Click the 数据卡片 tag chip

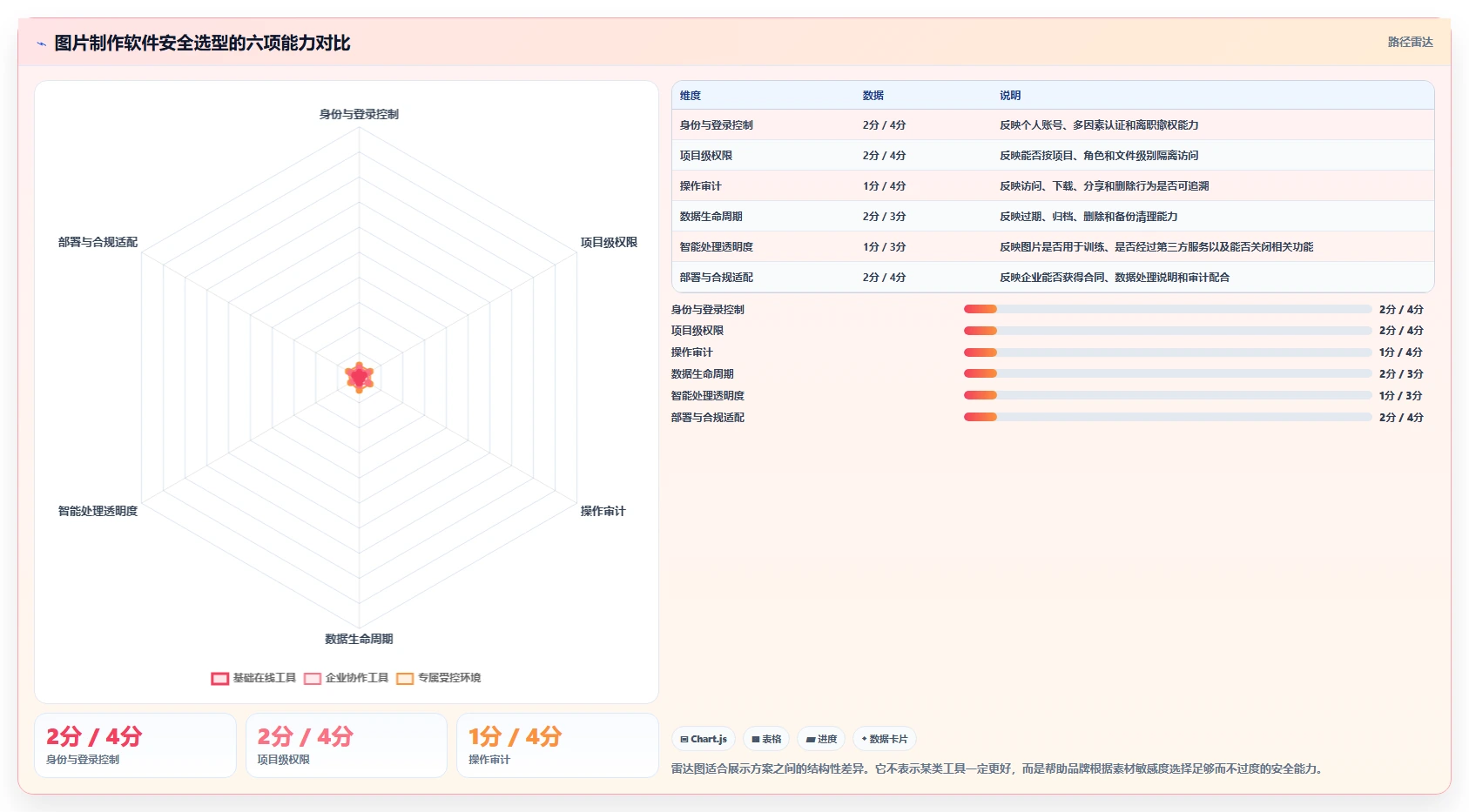tap(884, 739)
